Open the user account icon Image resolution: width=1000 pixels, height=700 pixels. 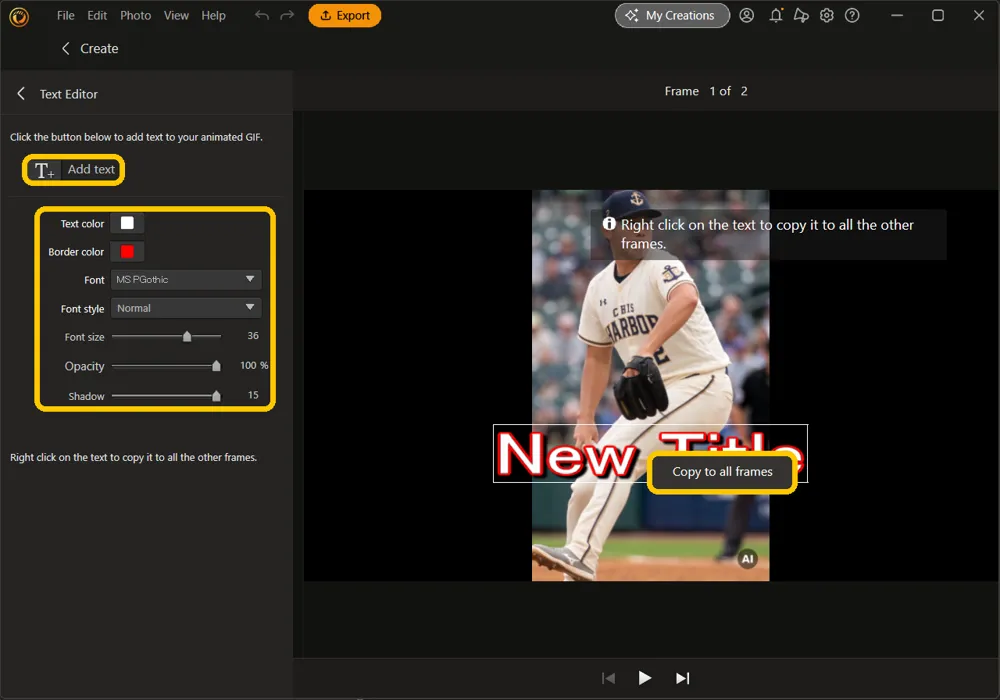[x=746, y=15]
